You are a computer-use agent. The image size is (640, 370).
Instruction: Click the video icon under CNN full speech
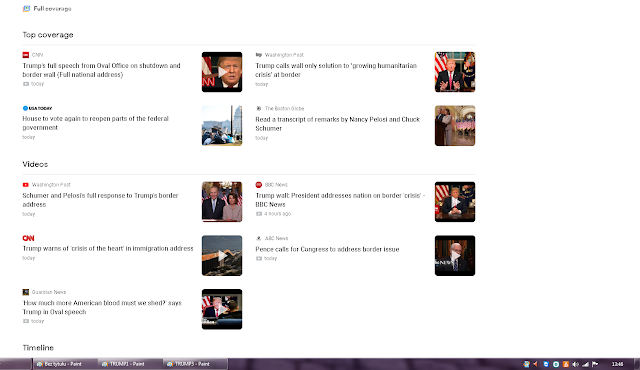(x=26, y=84)
